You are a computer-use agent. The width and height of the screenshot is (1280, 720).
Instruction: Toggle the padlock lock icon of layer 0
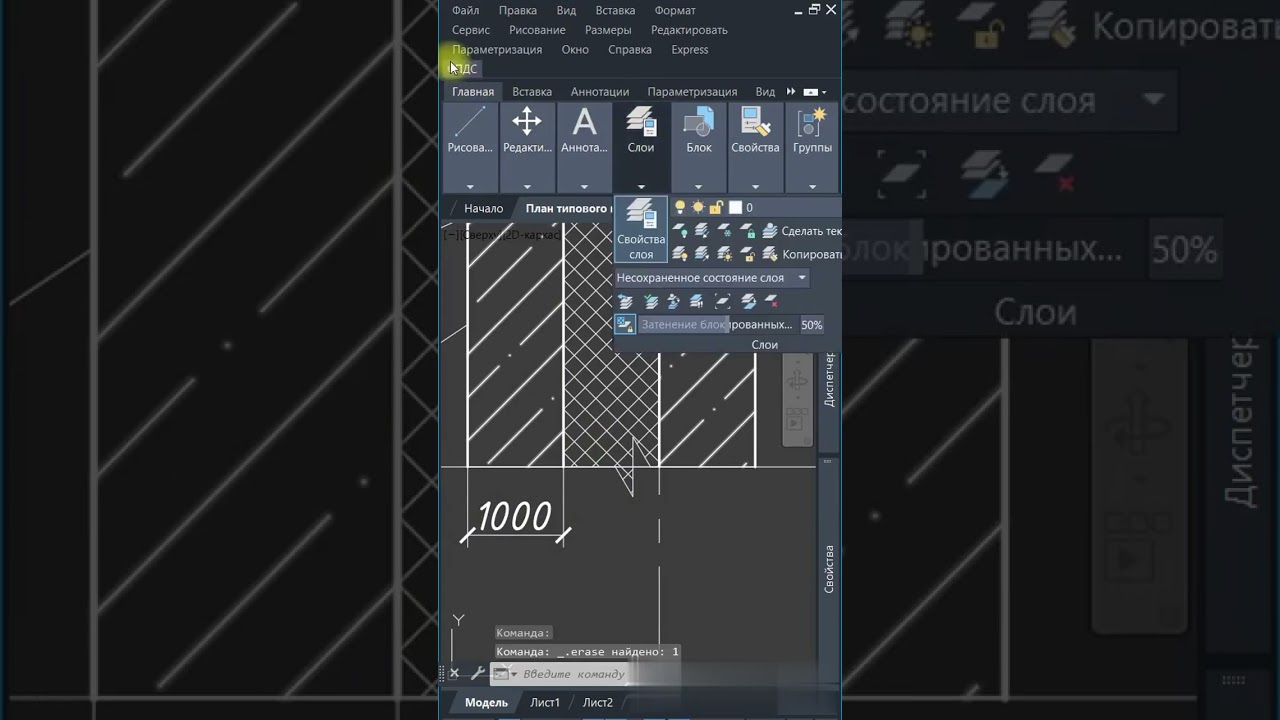coord(716,207)
